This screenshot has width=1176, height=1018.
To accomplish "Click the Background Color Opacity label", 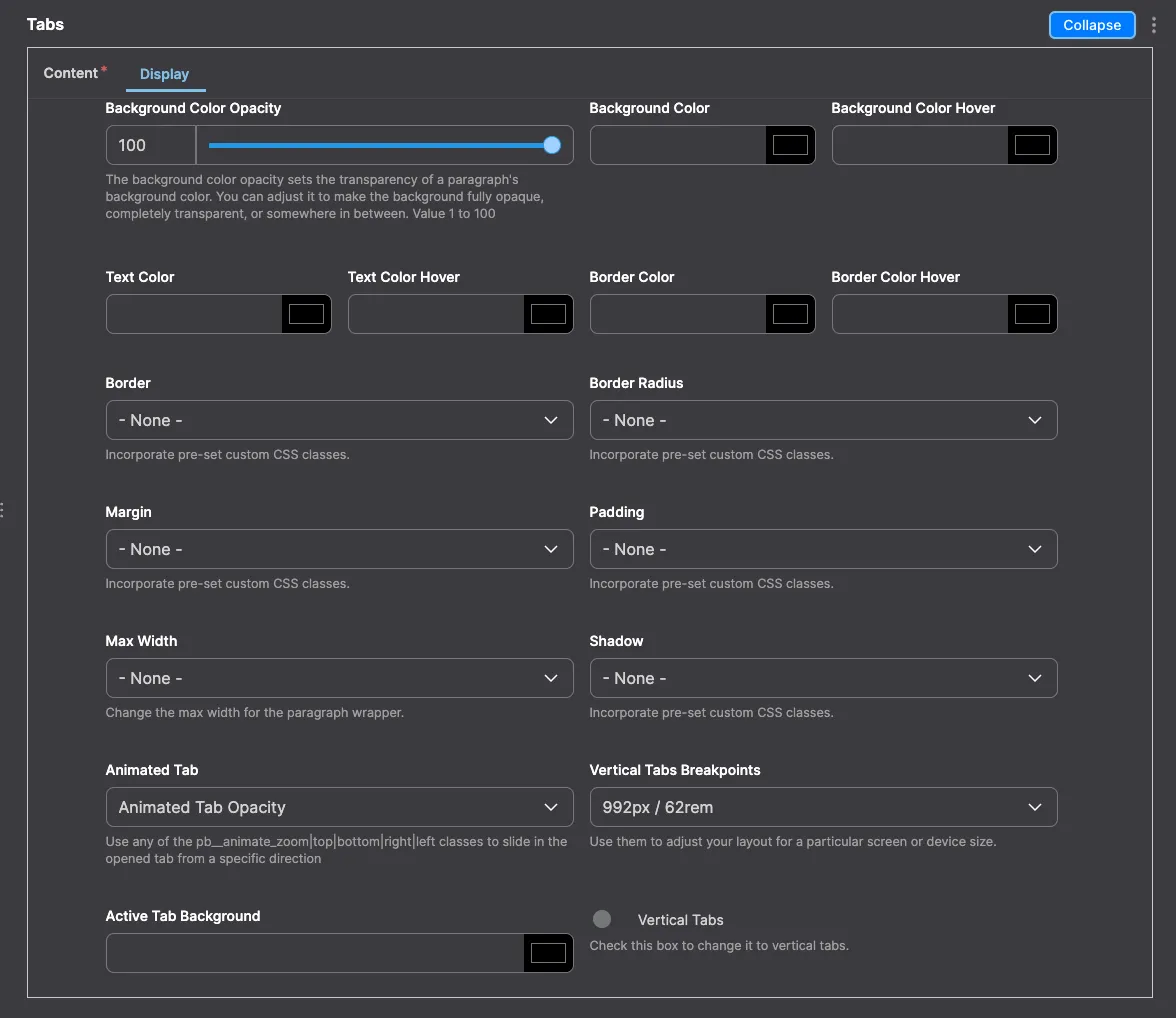I will (x=193, y=108).
